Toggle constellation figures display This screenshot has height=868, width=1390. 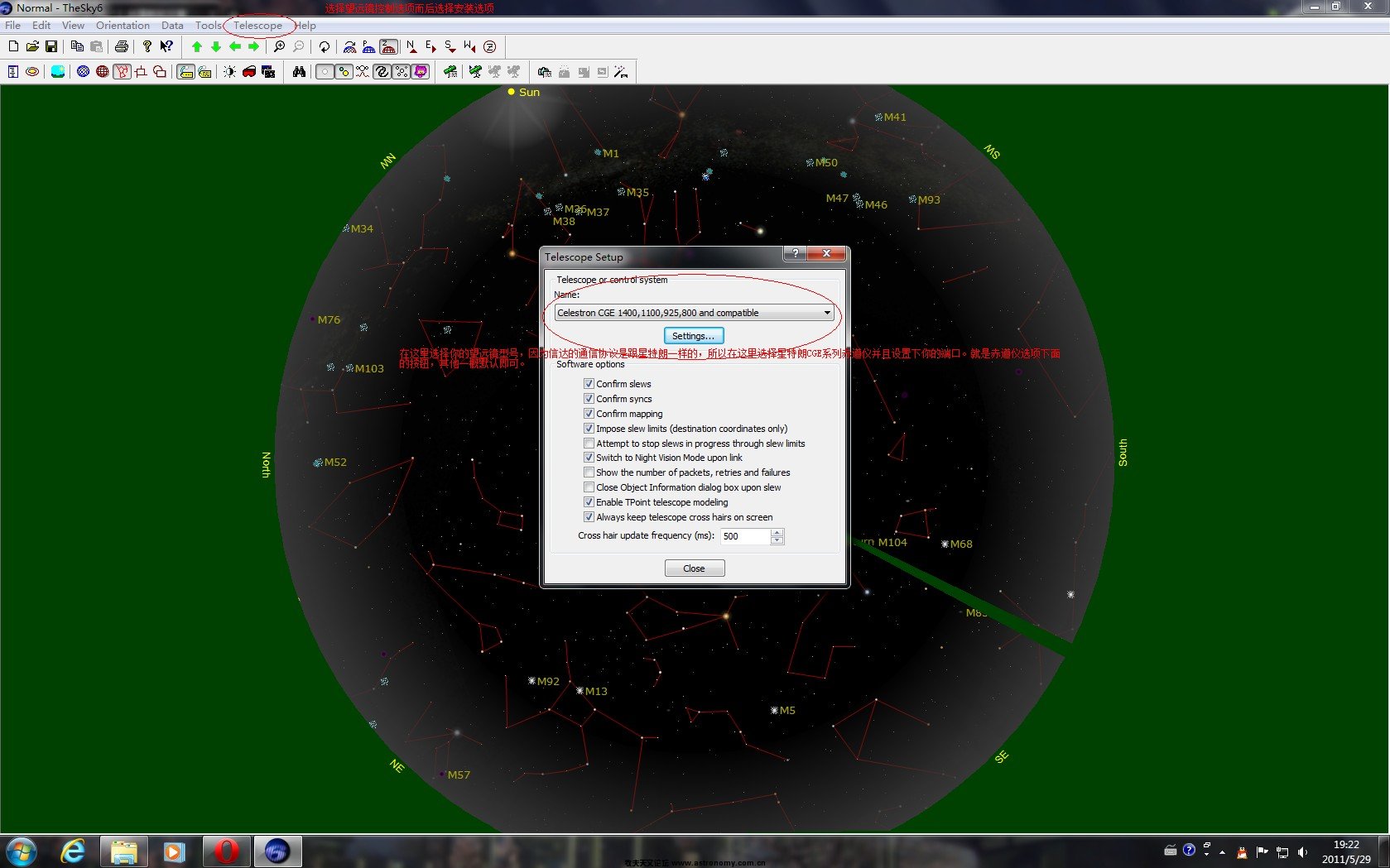point(122,71)
